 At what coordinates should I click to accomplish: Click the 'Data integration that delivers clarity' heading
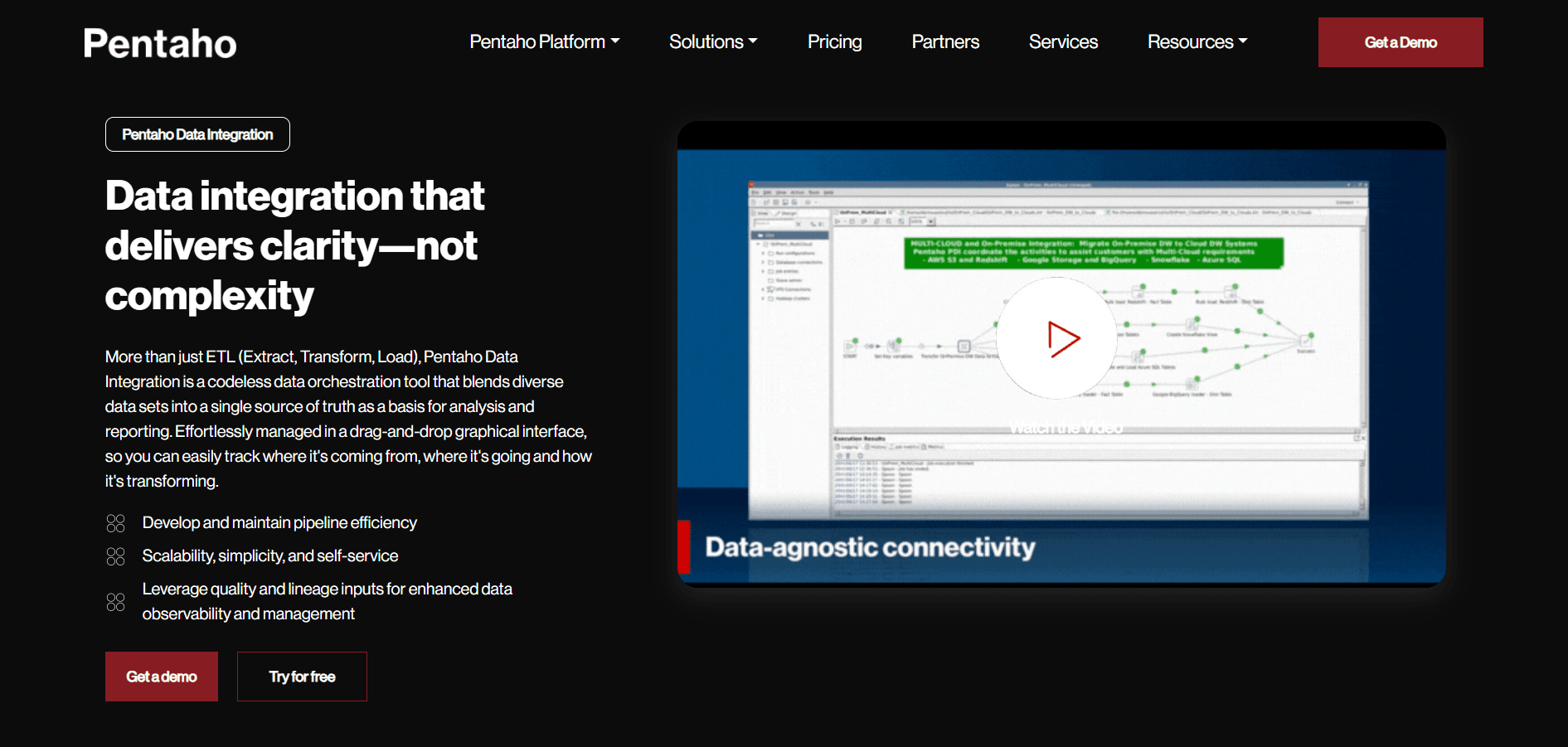295,245
